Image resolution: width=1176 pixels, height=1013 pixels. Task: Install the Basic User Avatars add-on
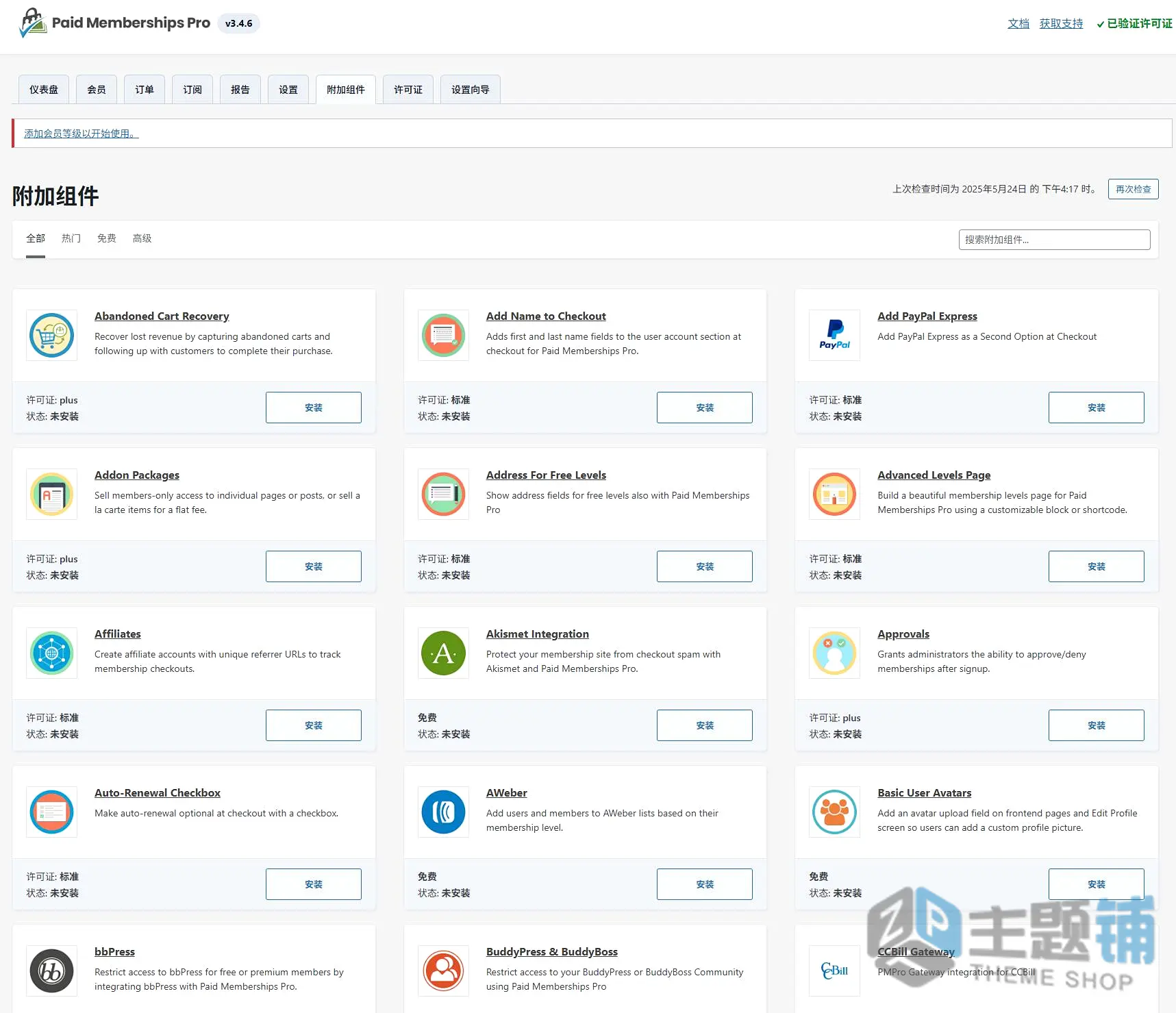tap(1097, 884)
